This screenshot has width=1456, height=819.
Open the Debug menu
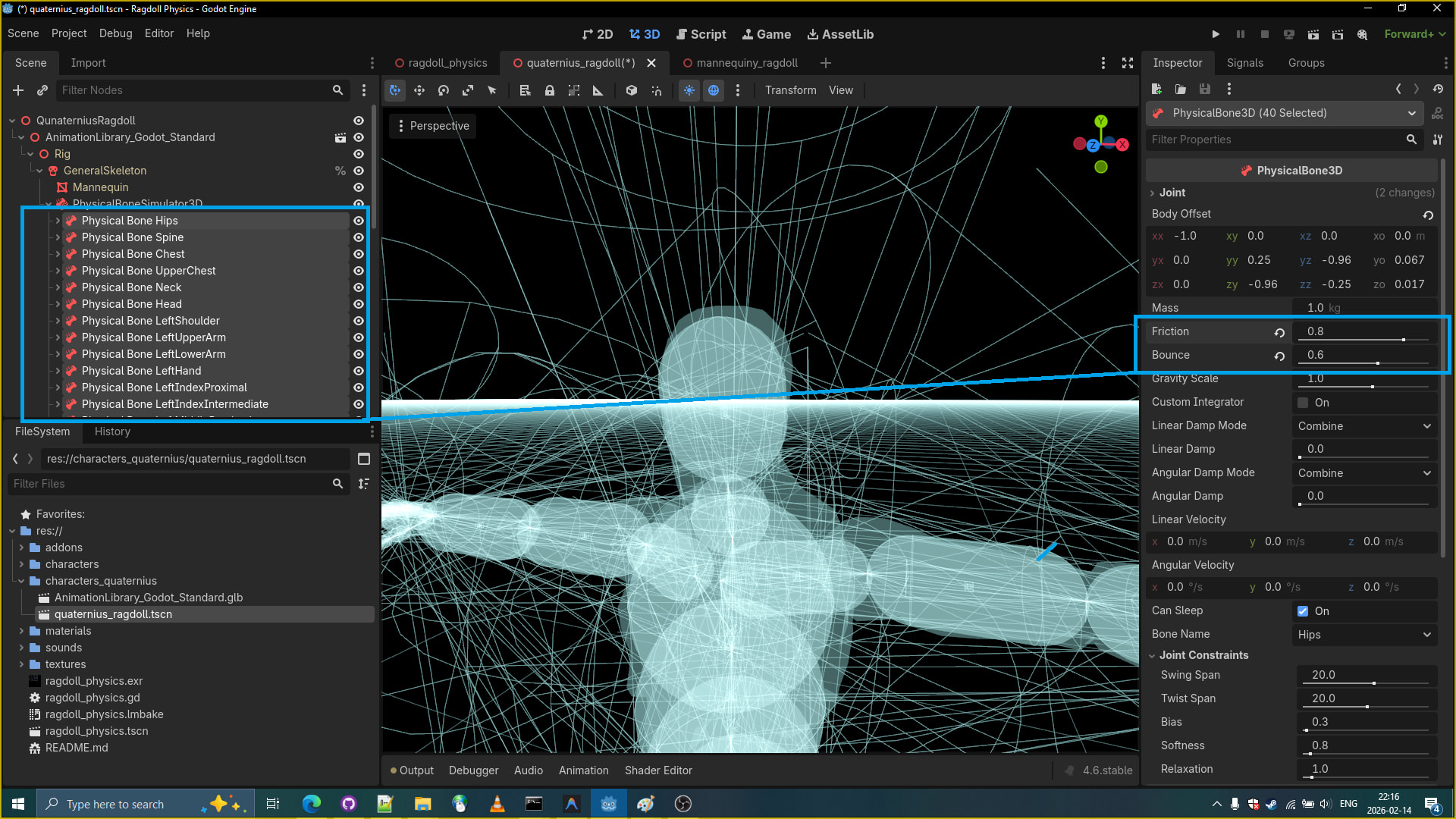coord(115,33)
